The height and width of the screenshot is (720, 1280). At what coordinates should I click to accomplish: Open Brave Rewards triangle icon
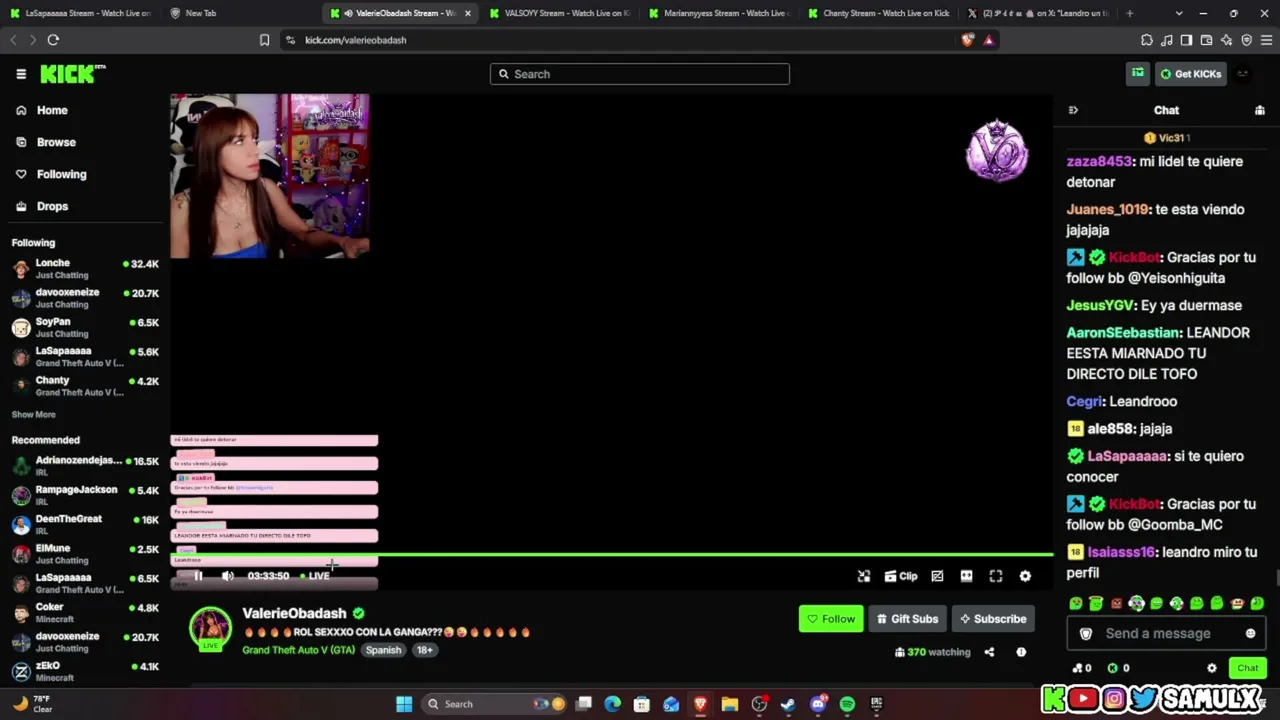[988, 40]
